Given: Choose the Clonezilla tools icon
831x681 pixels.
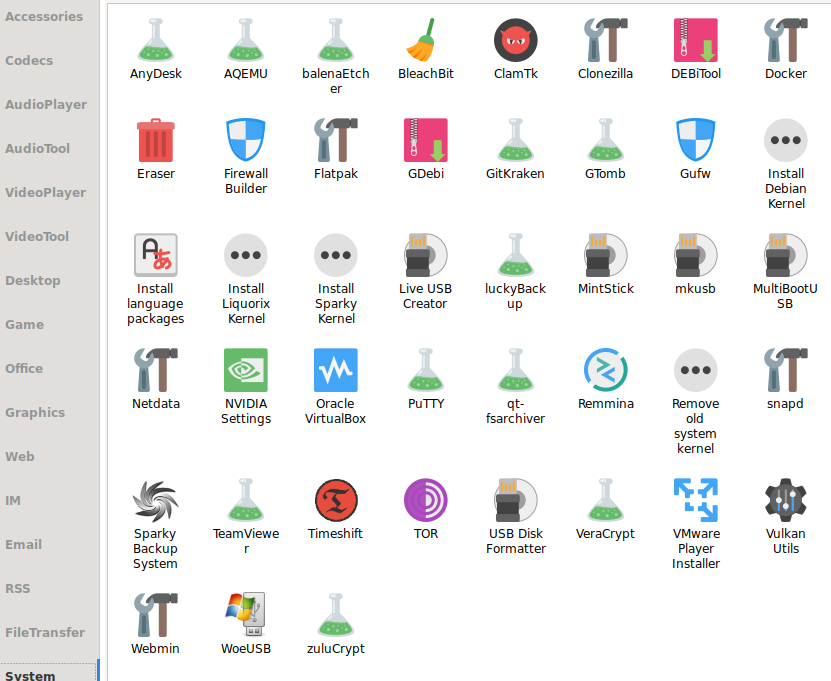Looking at the screenshot, I should 606,40.
